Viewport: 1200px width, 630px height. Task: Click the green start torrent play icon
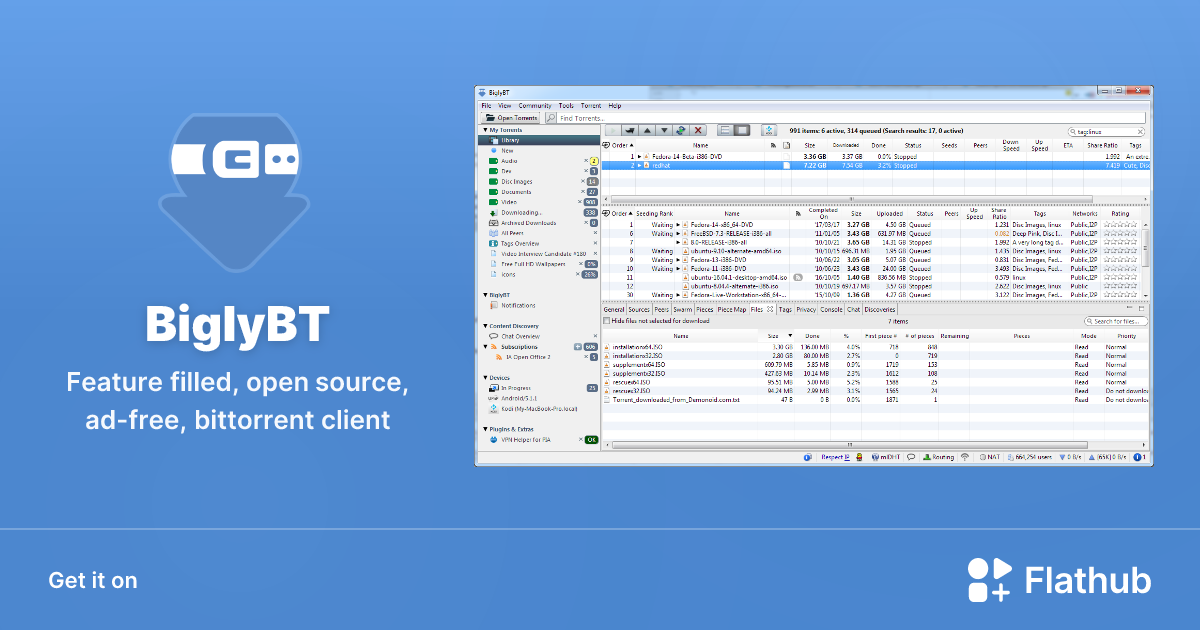pos(613,130)
